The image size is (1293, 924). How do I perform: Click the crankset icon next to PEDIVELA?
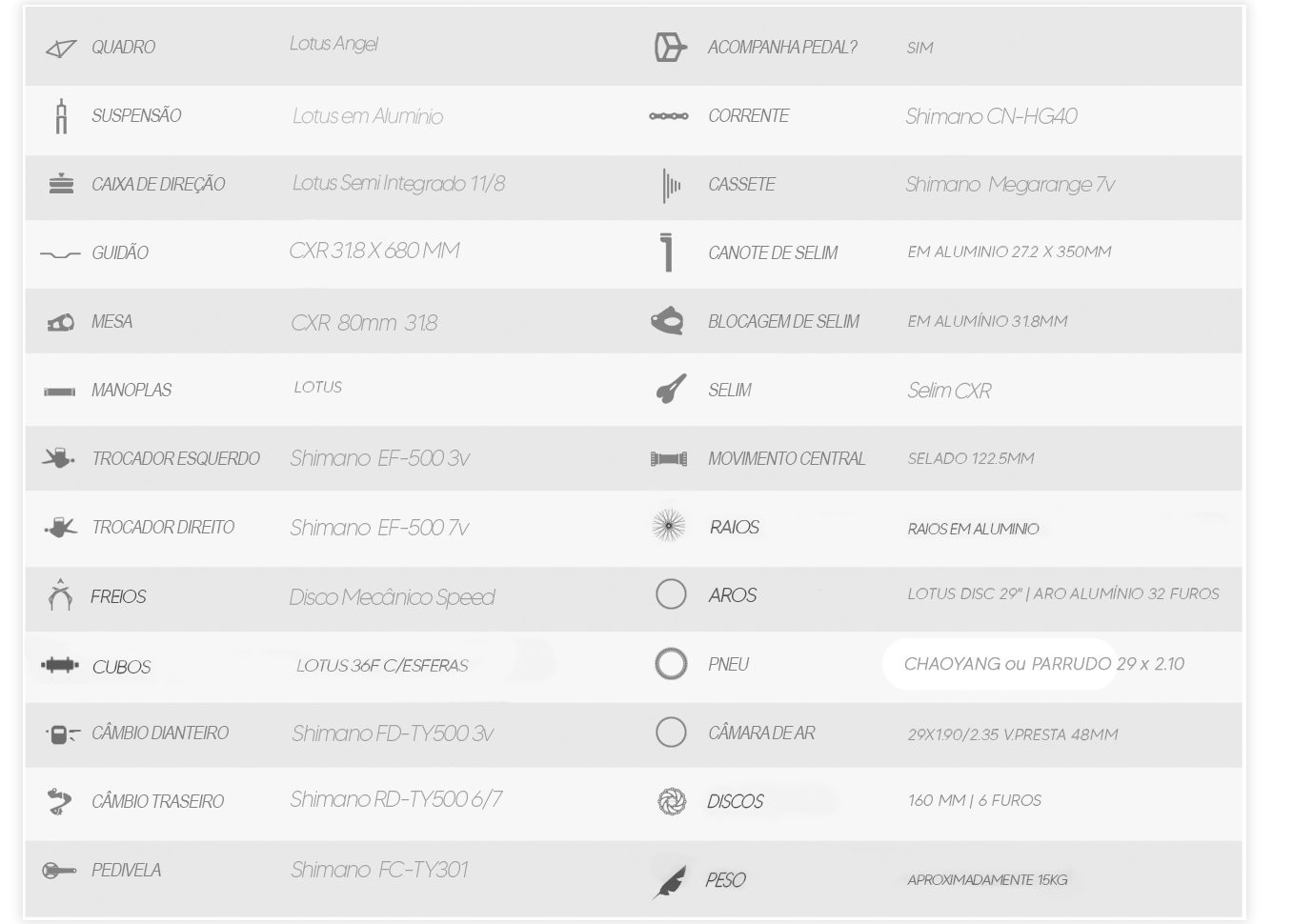(59, 870)
